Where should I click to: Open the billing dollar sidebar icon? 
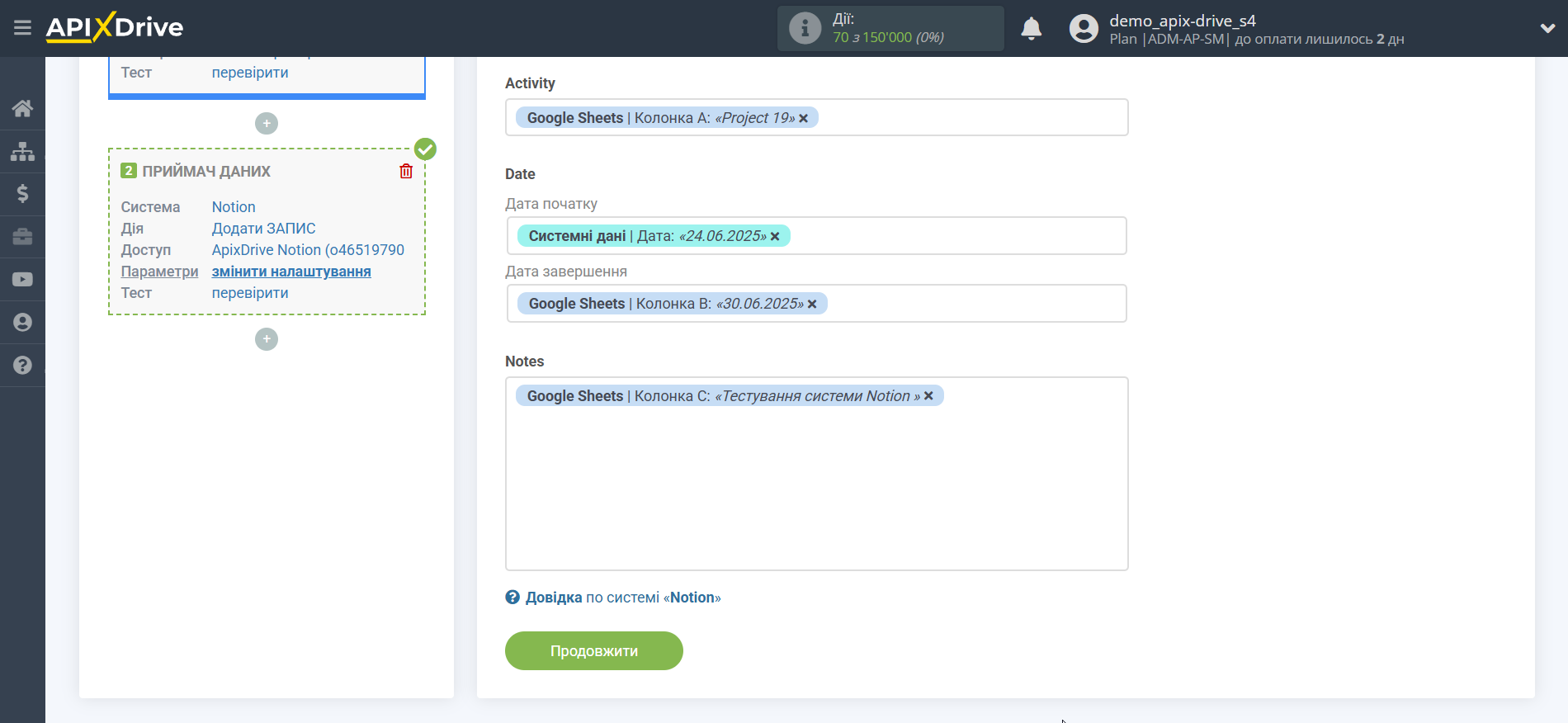(x=22, y=194)
